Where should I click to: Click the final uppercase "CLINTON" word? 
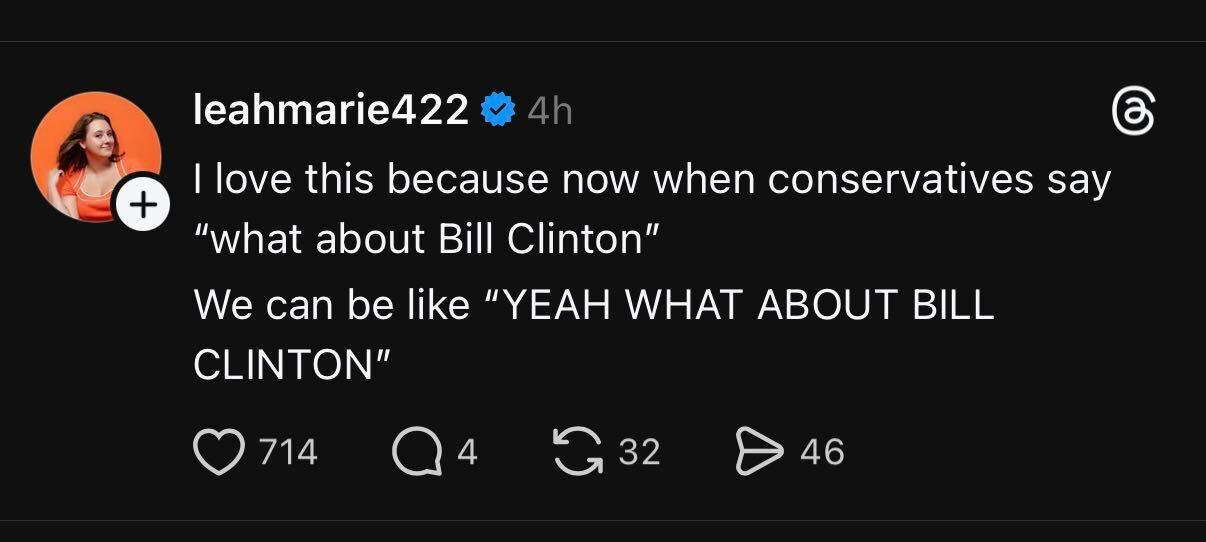pyautogui.click(x=282, y=365)
